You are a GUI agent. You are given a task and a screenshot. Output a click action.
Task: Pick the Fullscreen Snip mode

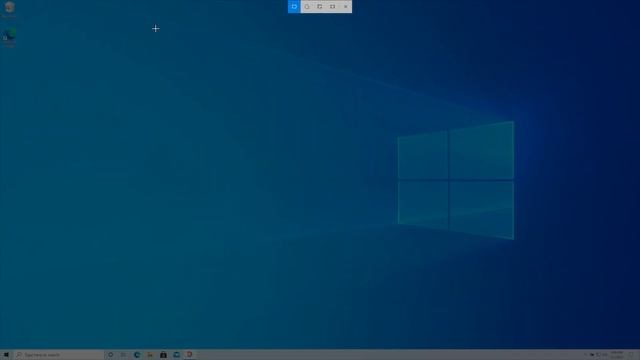[x=333, y=7]
